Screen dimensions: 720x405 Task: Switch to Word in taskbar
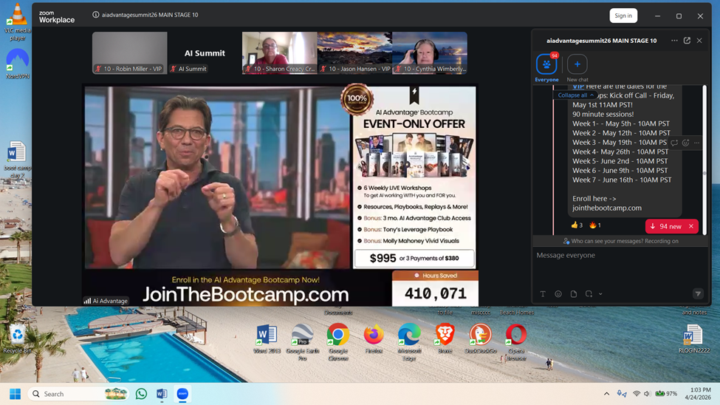pos(162,394)
